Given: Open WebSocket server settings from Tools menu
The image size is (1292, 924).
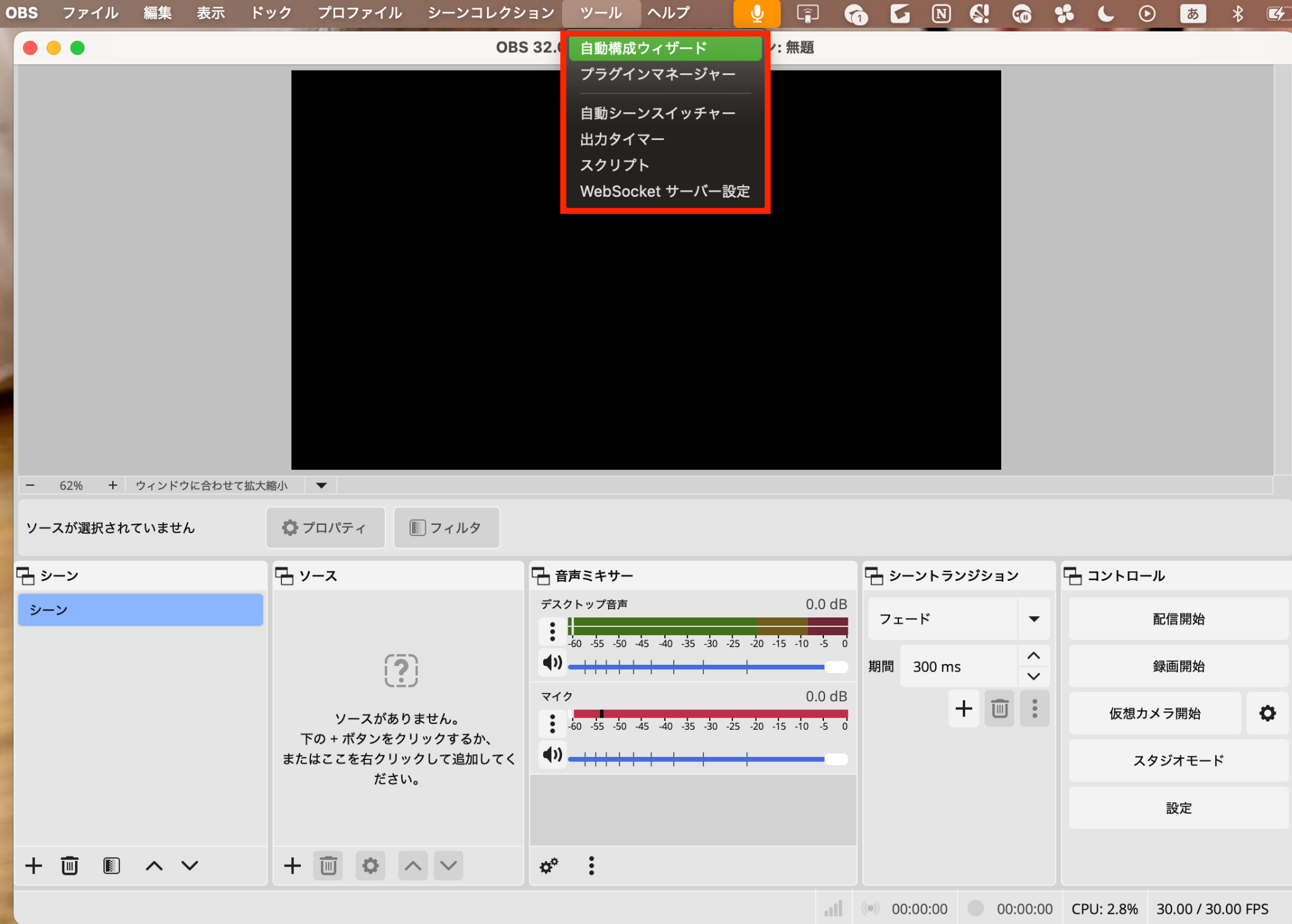Looking at the screenshot, I should pos(665,191).
